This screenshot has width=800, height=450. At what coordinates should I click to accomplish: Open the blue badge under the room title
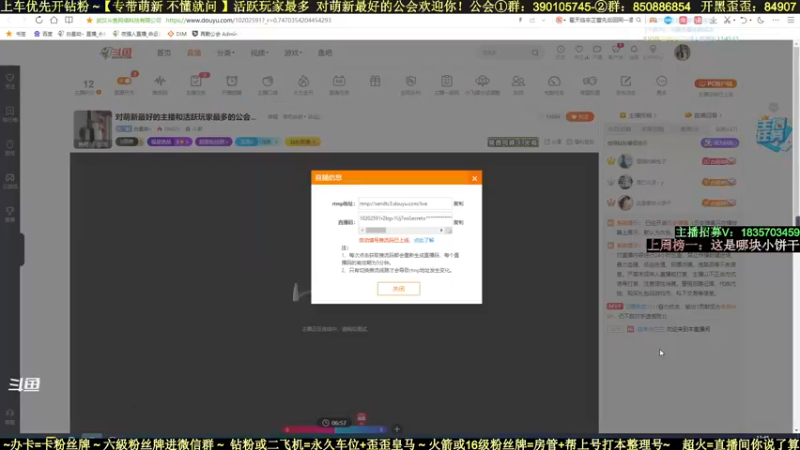[x=257, y=142]
